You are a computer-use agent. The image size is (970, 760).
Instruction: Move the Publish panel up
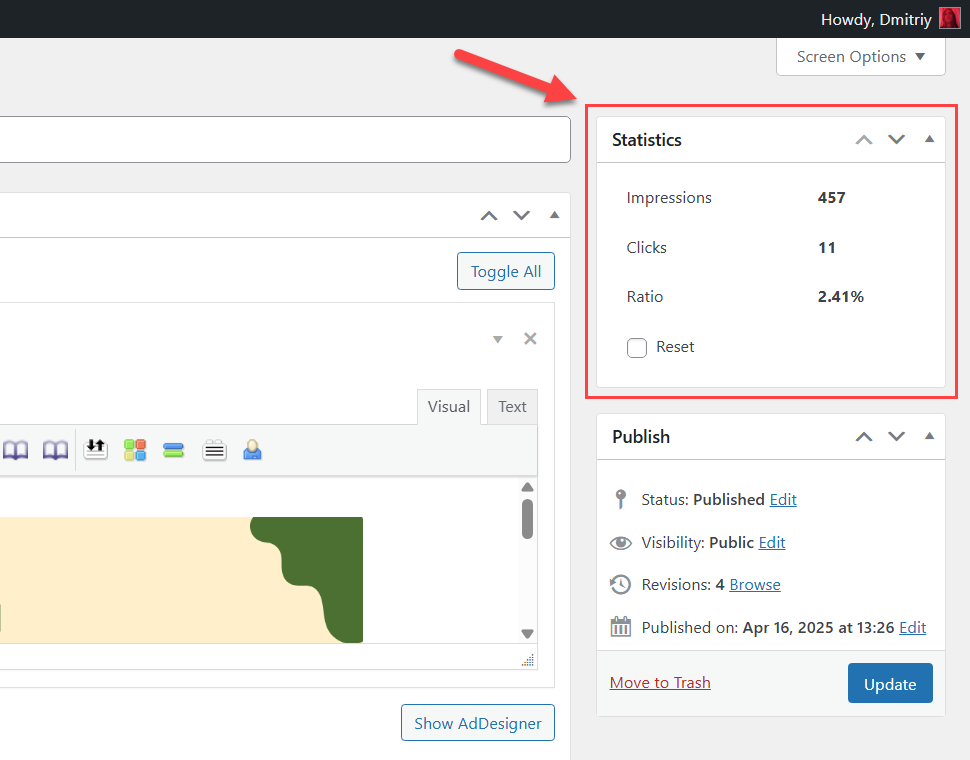(x=864, y=437)
